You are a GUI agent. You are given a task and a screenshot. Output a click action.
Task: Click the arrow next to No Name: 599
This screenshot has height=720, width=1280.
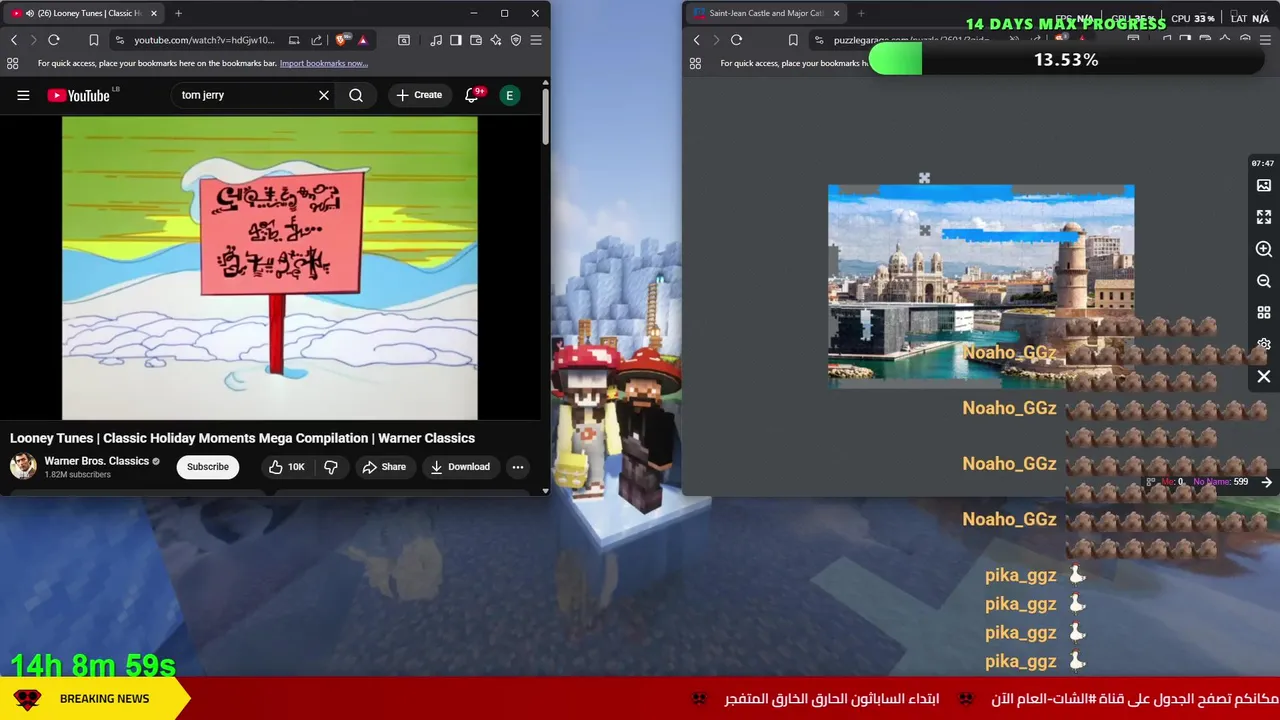point(1267,482)
